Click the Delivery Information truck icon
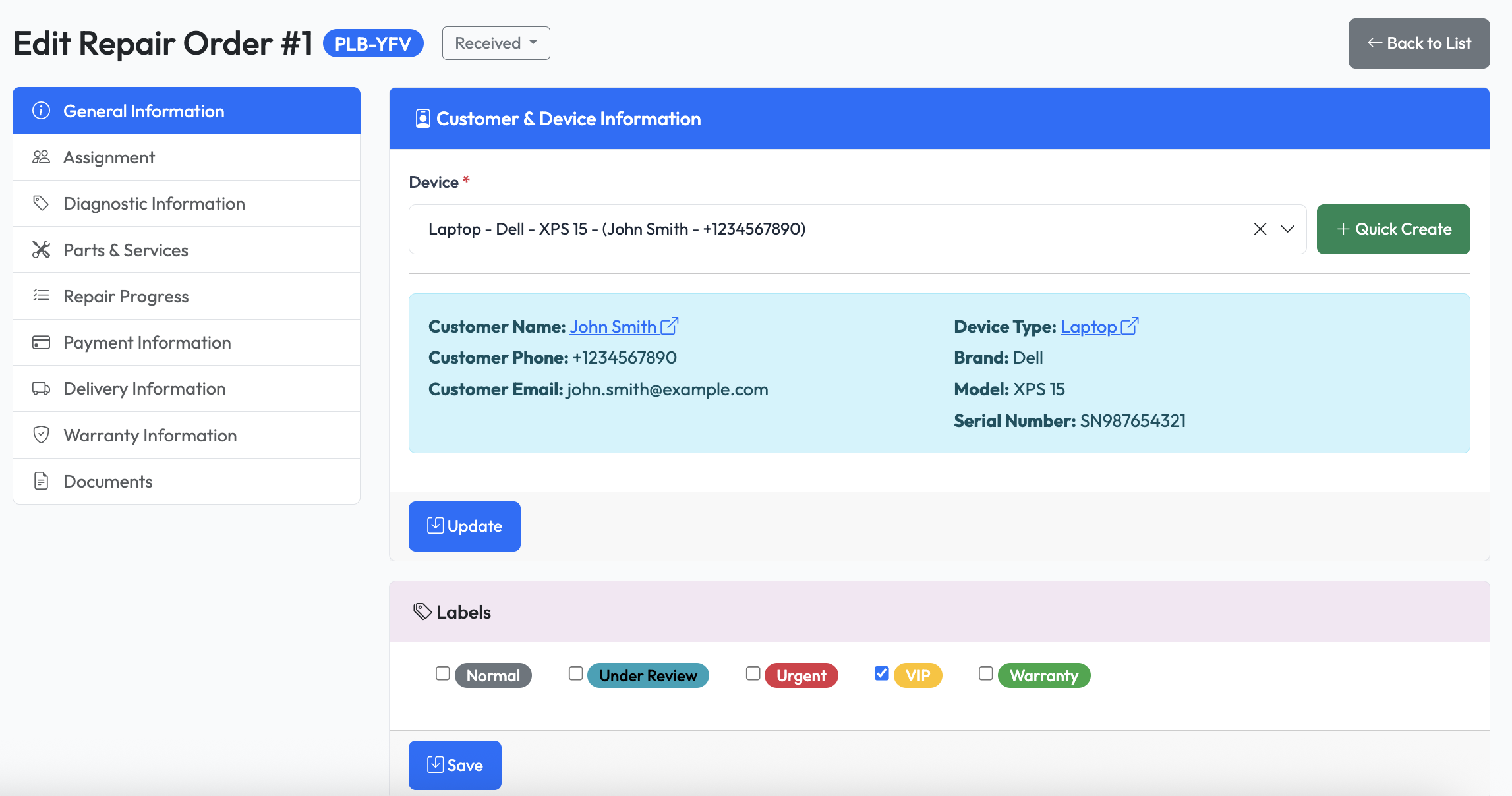1512x796 pixels. (x=41, y=389)
